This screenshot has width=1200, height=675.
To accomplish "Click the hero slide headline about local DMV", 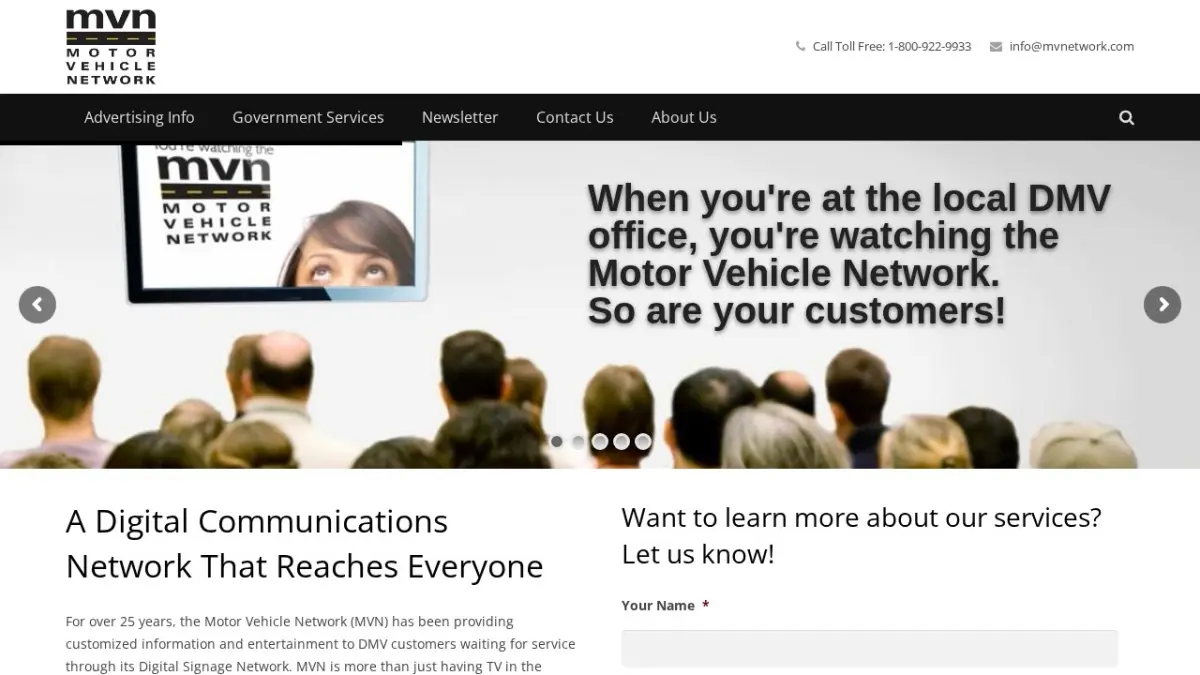I will (x=849, y=255).
